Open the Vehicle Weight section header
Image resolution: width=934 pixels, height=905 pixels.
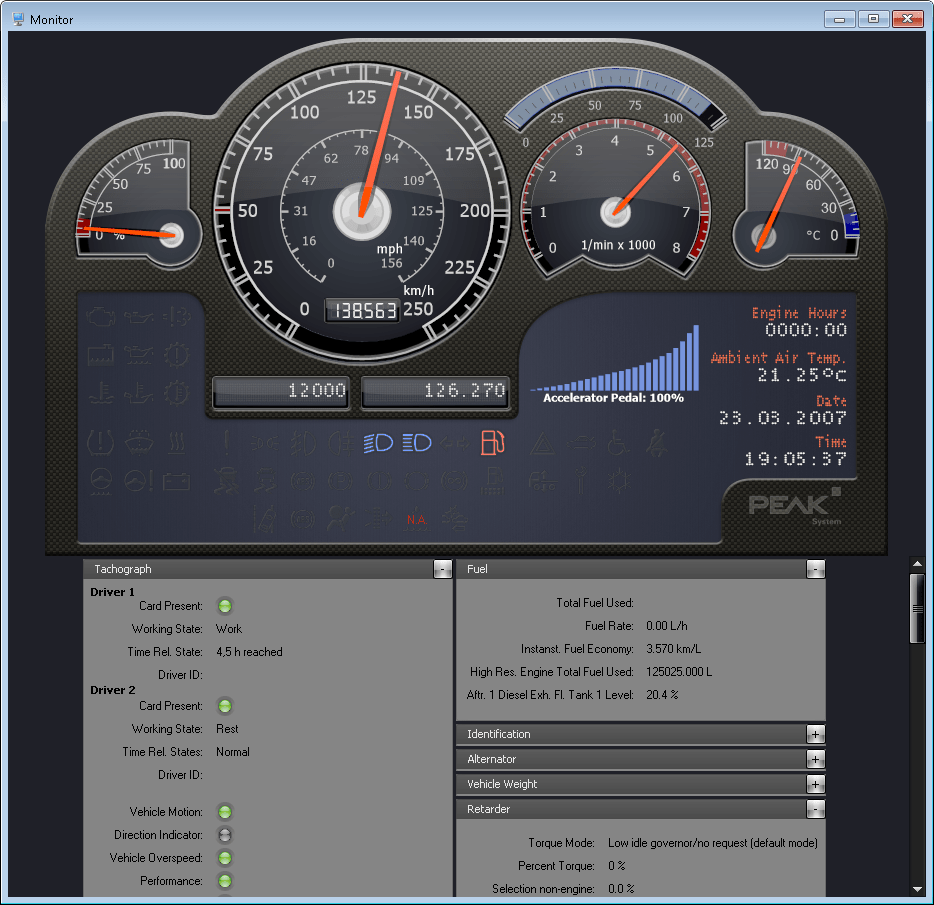640,784
